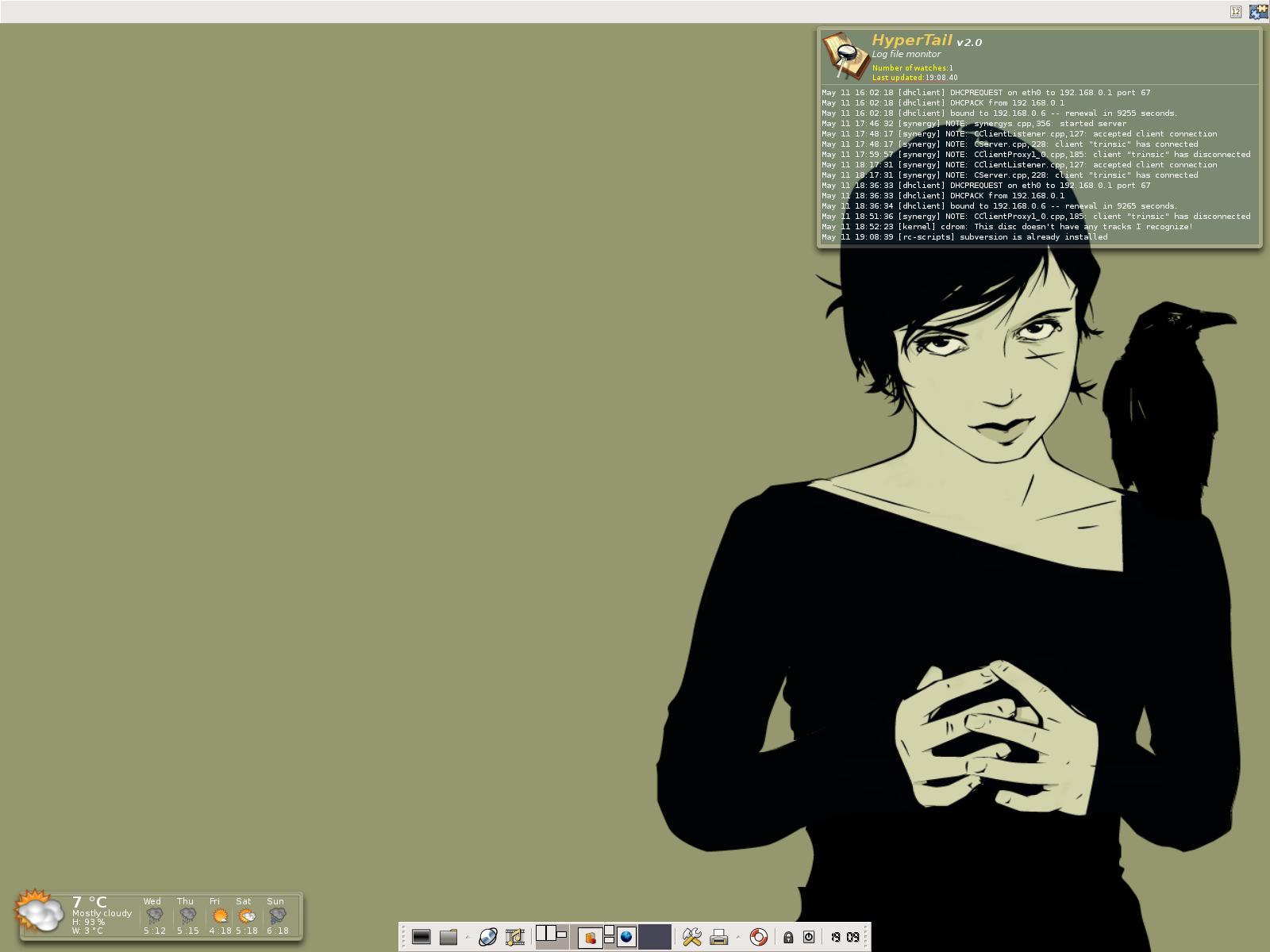Select 18:36:33 DHCPACK from 192.168.0.1 line

(943, 196)
